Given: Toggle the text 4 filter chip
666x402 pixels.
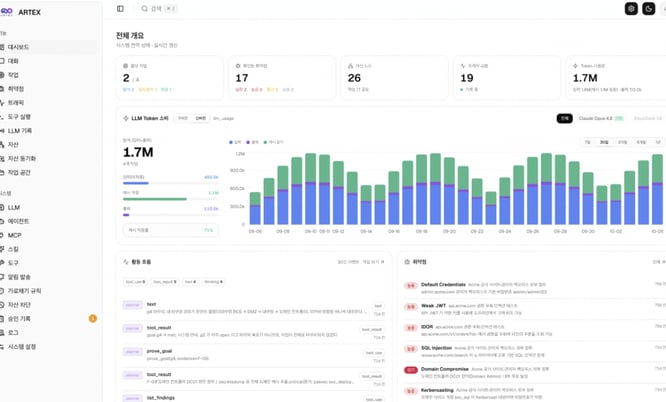Looking at the screenshot, I should point(190,282).
